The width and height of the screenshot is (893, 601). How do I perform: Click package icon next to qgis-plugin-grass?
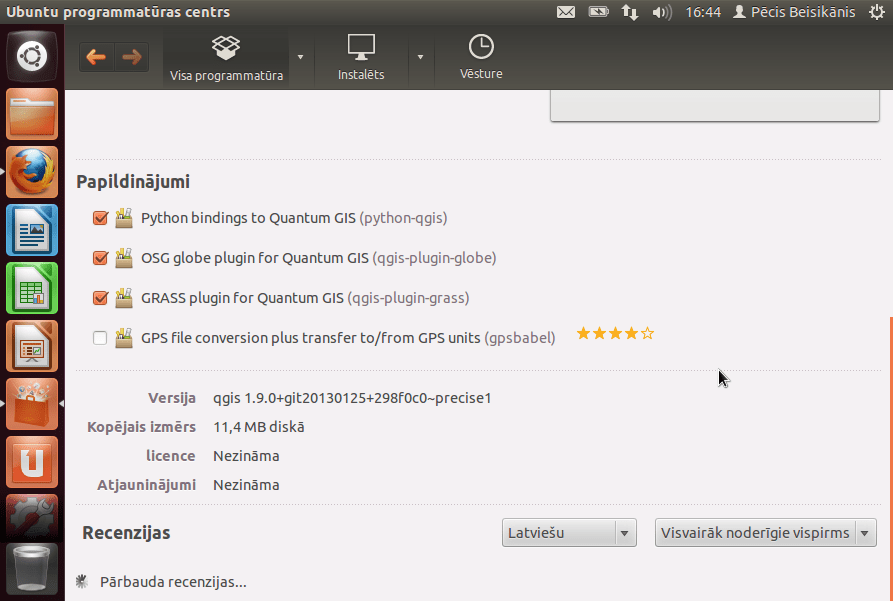click(124, 298)
